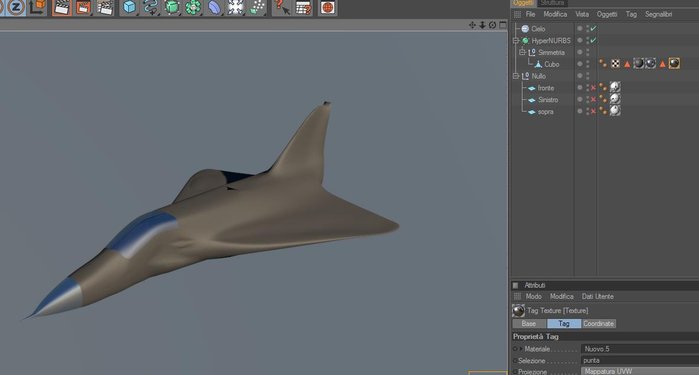Open the spline tools icon

pos(151,8)
